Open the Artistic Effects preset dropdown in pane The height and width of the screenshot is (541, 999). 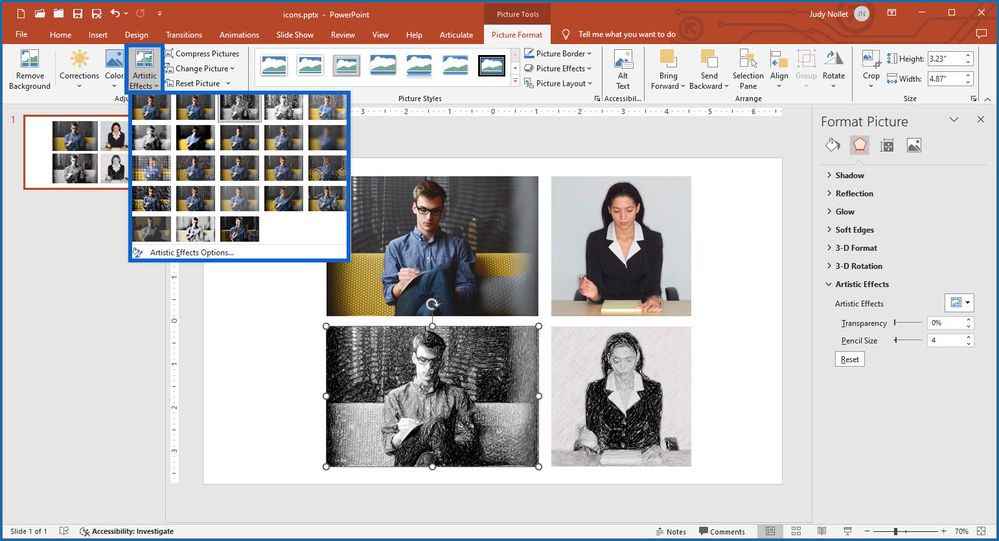point(958,303)
